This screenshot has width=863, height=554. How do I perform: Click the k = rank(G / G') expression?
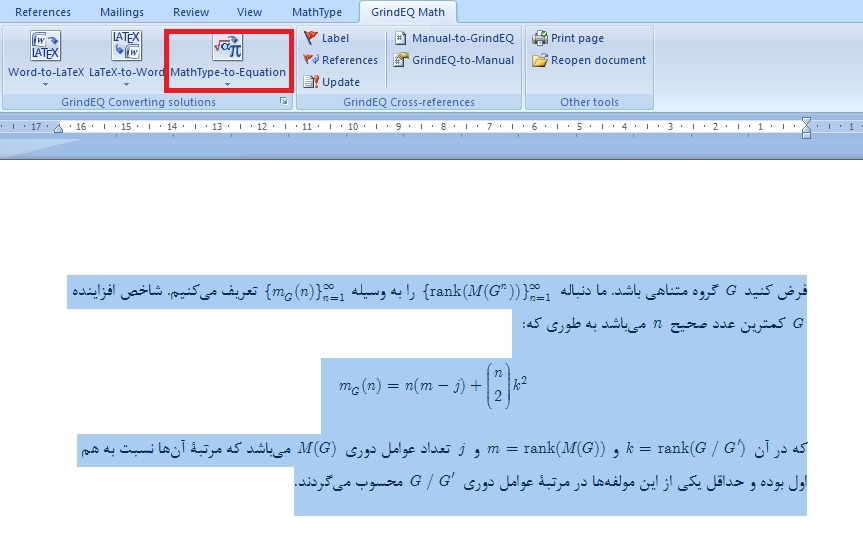[686, 448]
